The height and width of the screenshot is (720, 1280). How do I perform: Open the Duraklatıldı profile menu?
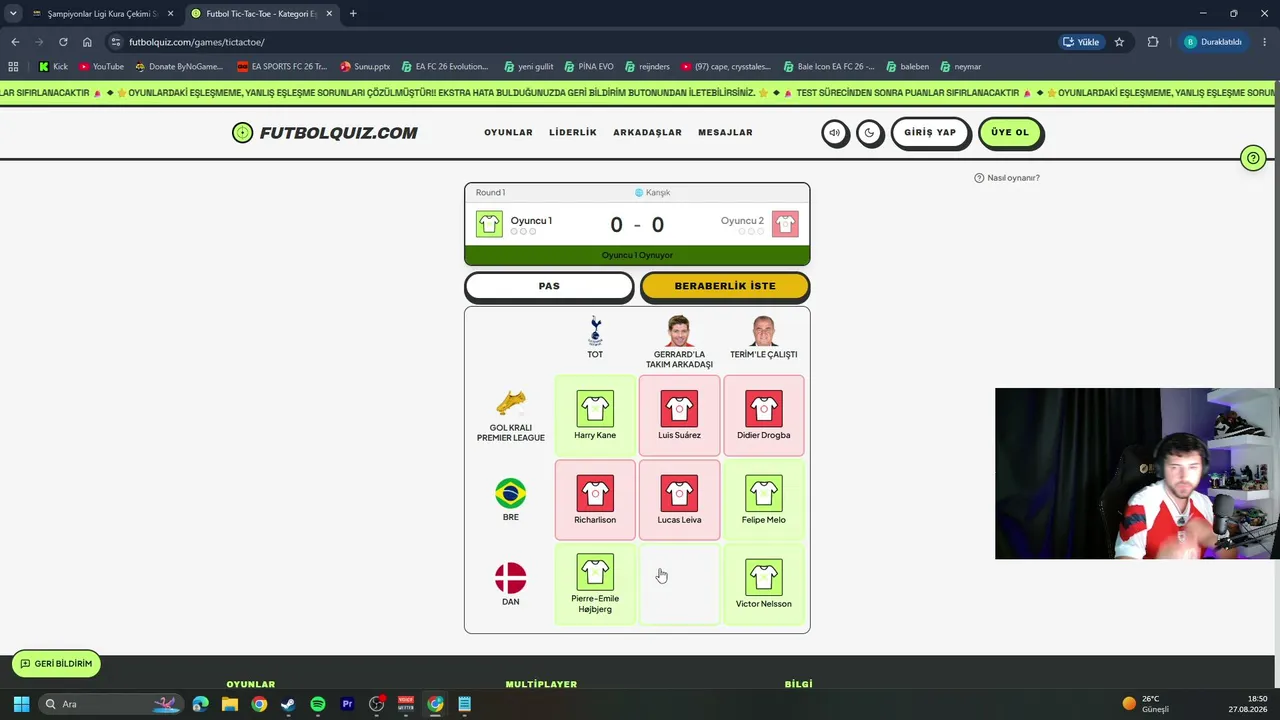tap(1213, 42)
